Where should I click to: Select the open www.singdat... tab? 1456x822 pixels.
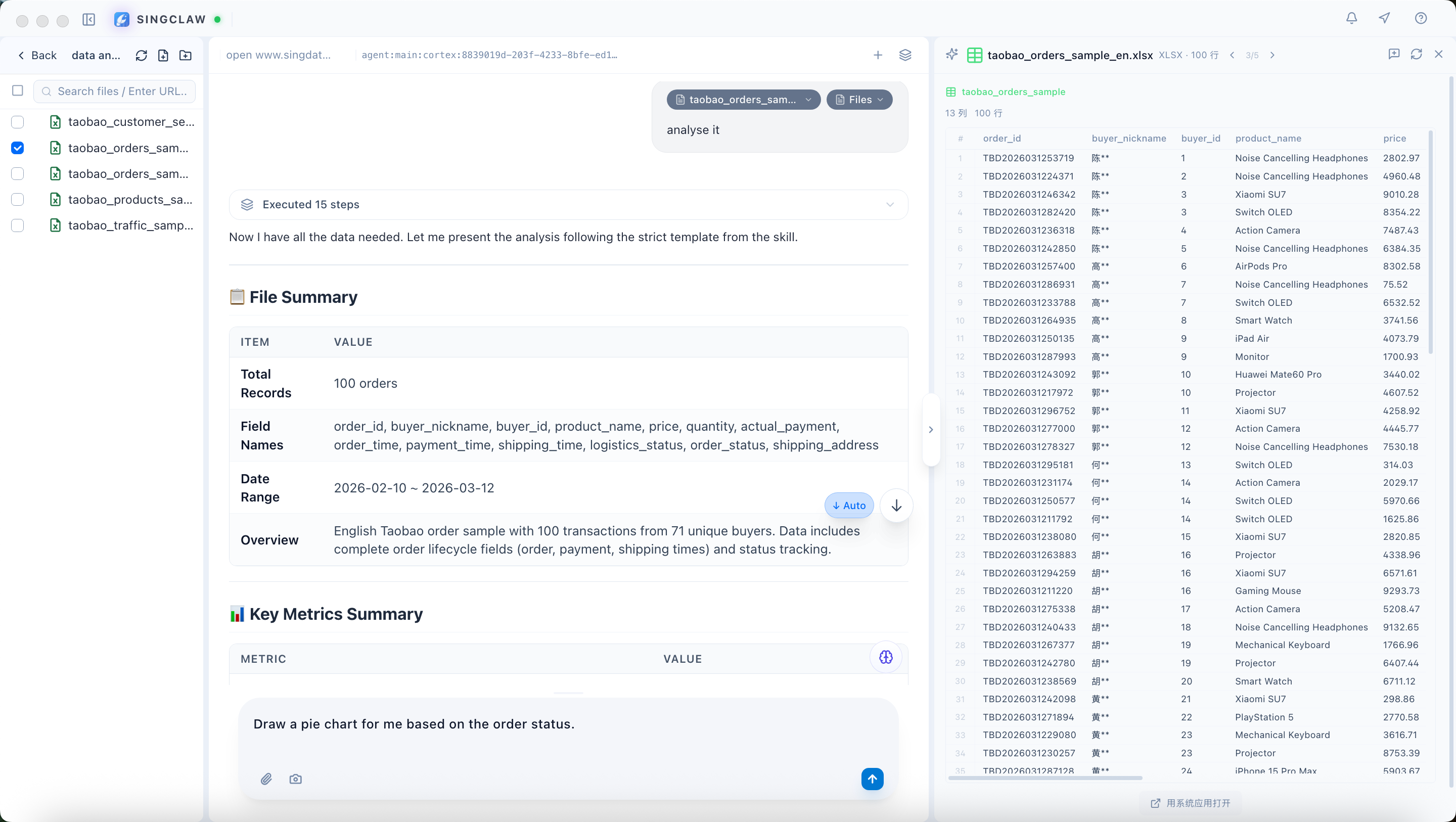pos(279,55)
